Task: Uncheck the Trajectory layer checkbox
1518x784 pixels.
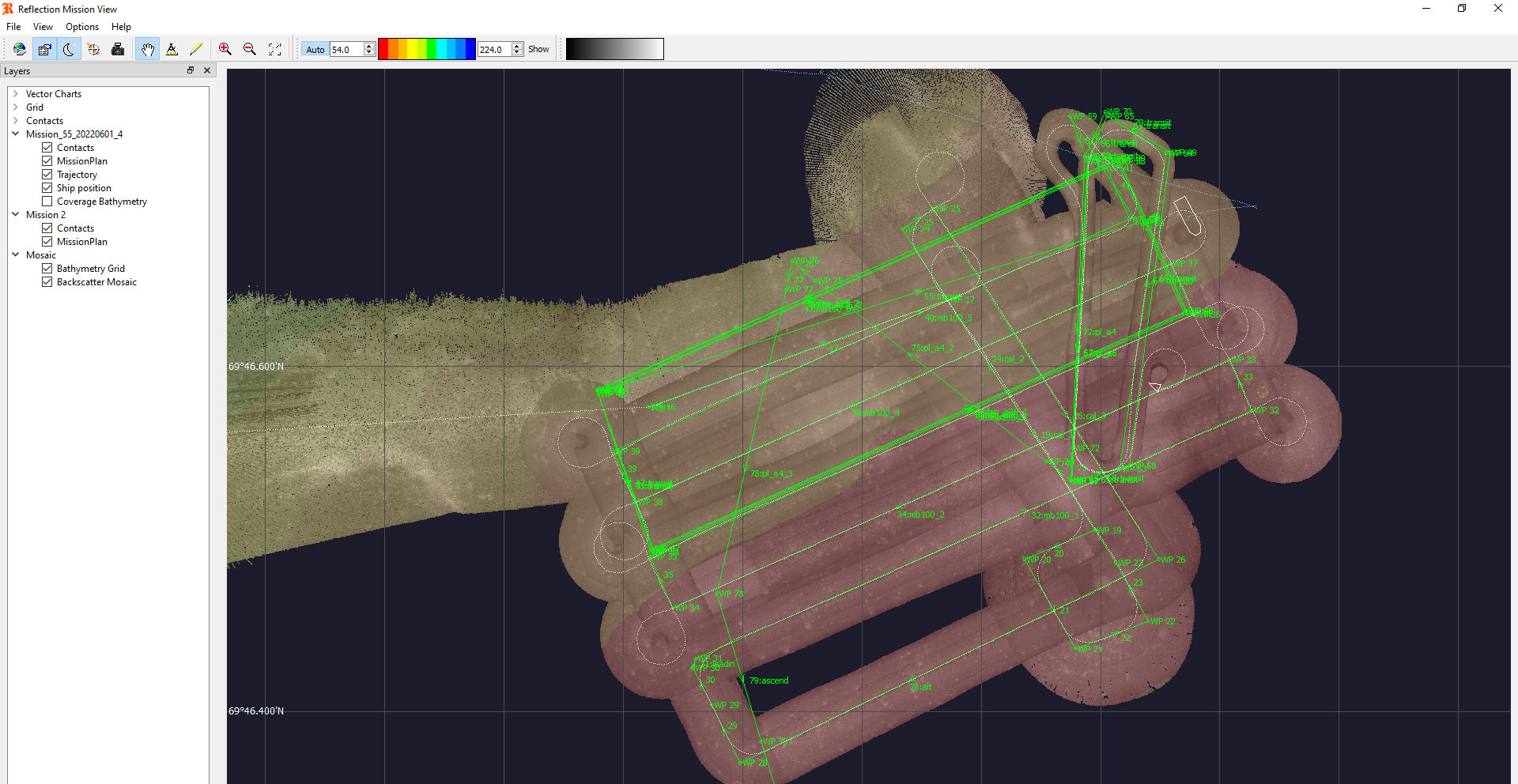Action: pyautogui.click(x=47, y=175)
